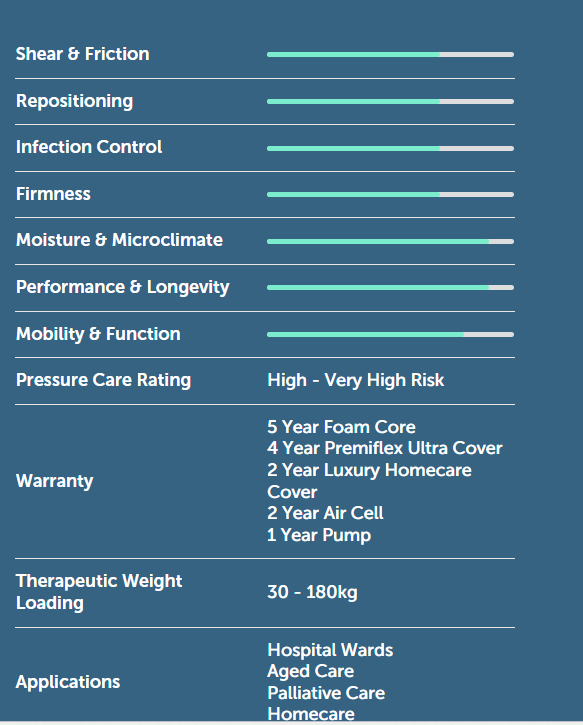Select the Infection Control label
This screenshot has height=725, width=583.
89,147
